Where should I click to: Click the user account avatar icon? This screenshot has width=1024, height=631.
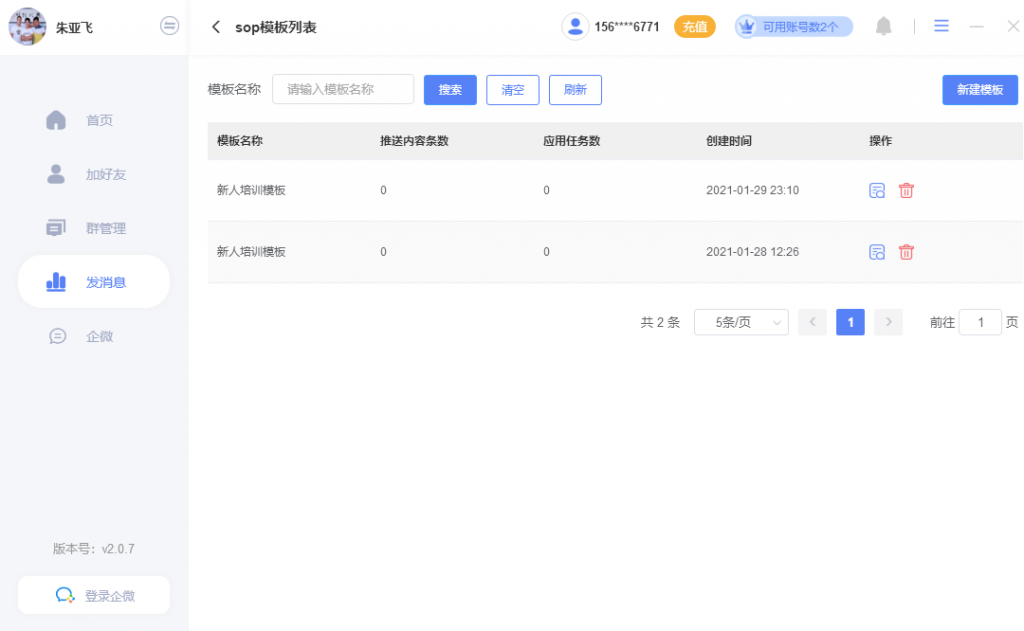pos(575,27)
